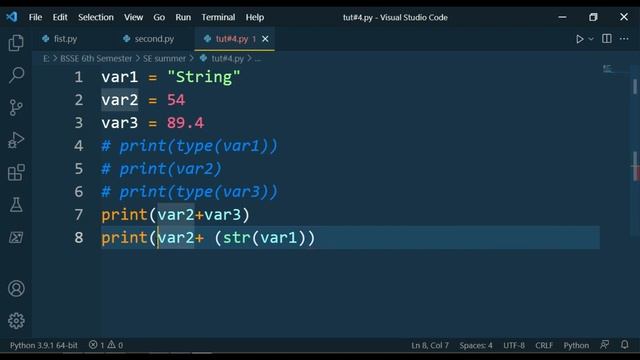Open the Accounts icon
This screenshot has width=640, height=360.
pos(16,289)
